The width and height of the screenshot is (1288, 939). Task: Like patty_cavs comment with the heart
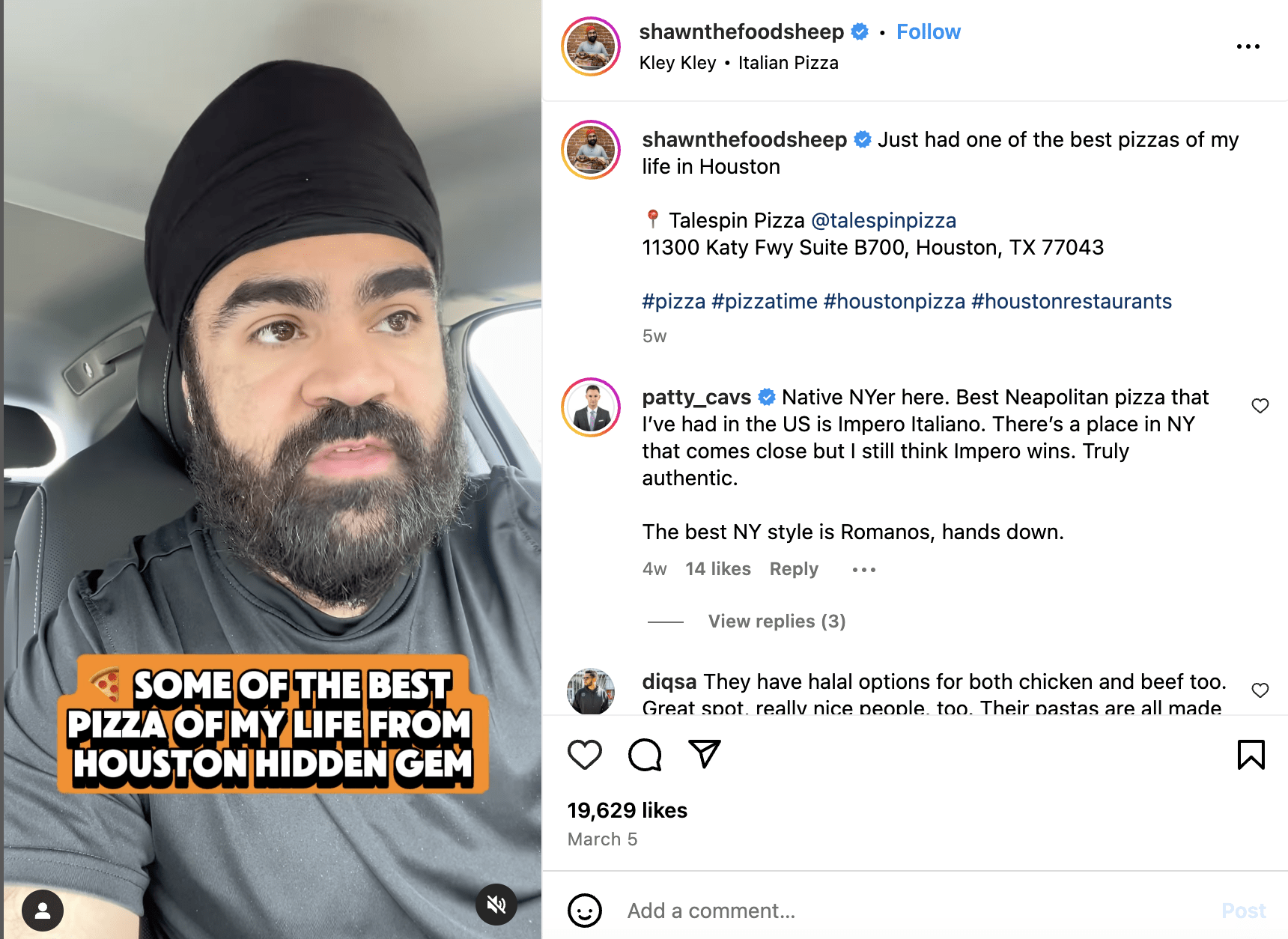point(1260,406)
